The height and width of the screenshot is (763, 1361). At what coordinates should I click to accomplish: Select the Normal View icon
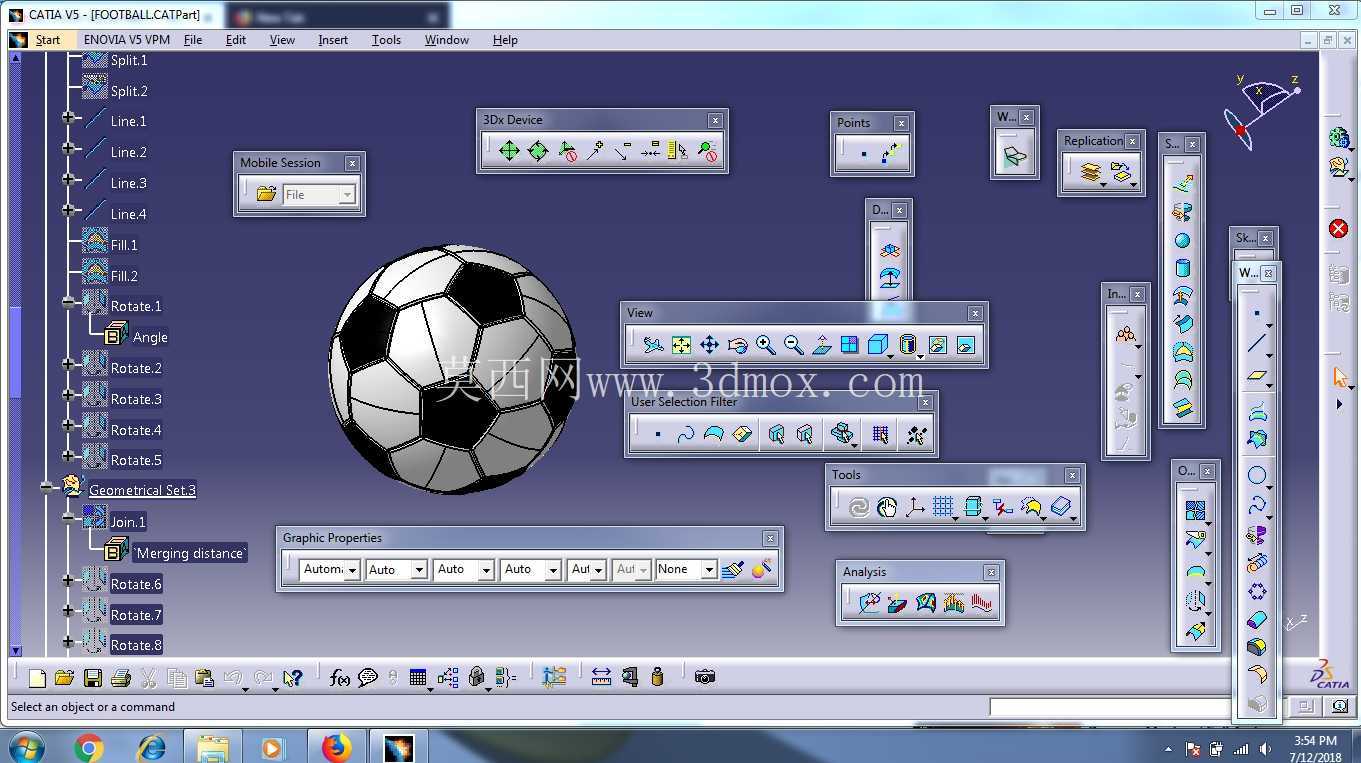[821, 345]
